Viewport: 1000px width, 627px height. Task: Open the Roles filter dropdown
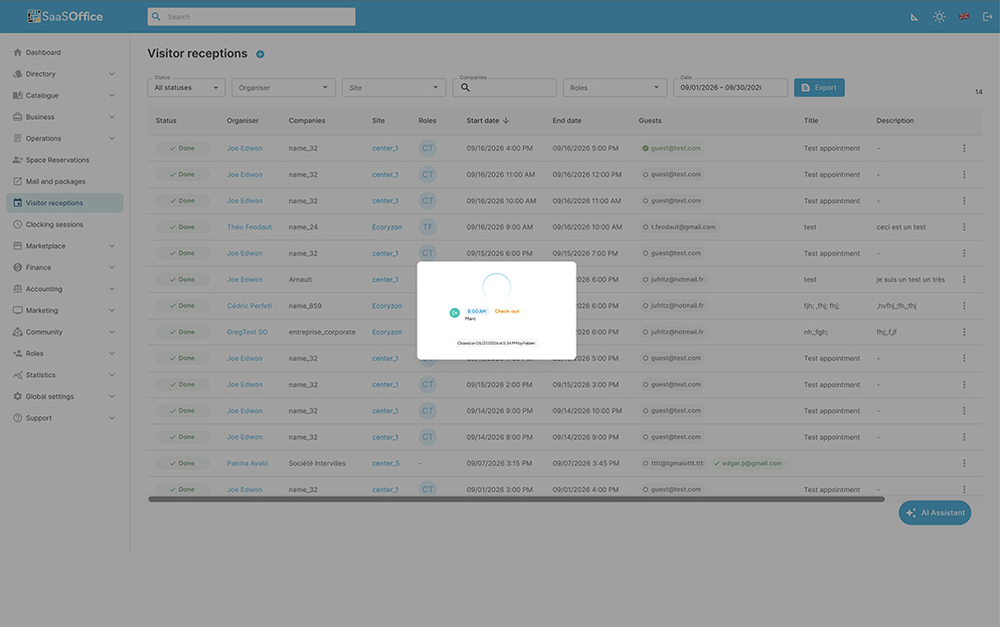[x=614, y=87]
